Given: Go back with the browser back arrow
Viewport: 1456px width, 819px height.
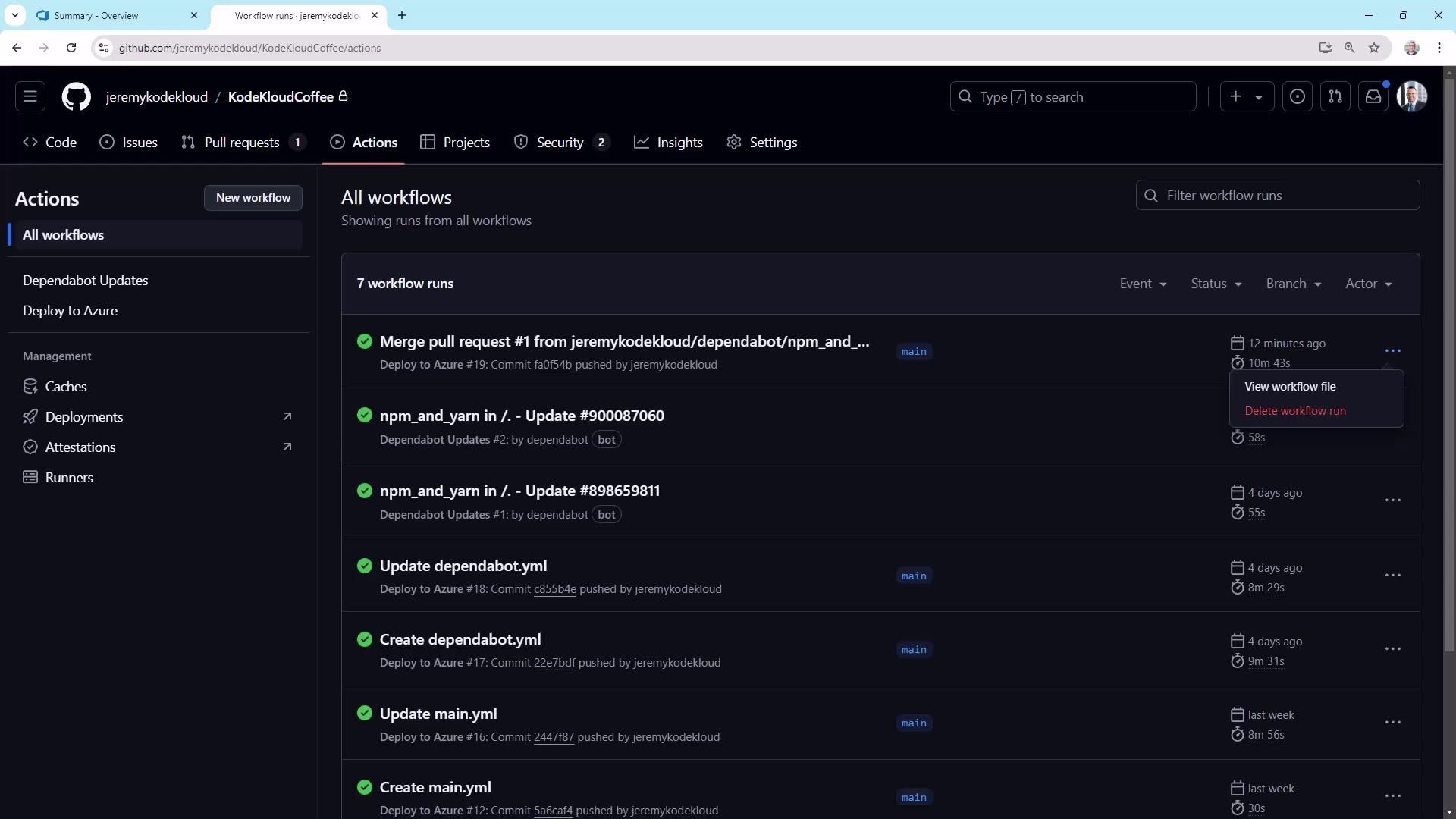Looking at the screenshot, I should [x=17, y=48].
